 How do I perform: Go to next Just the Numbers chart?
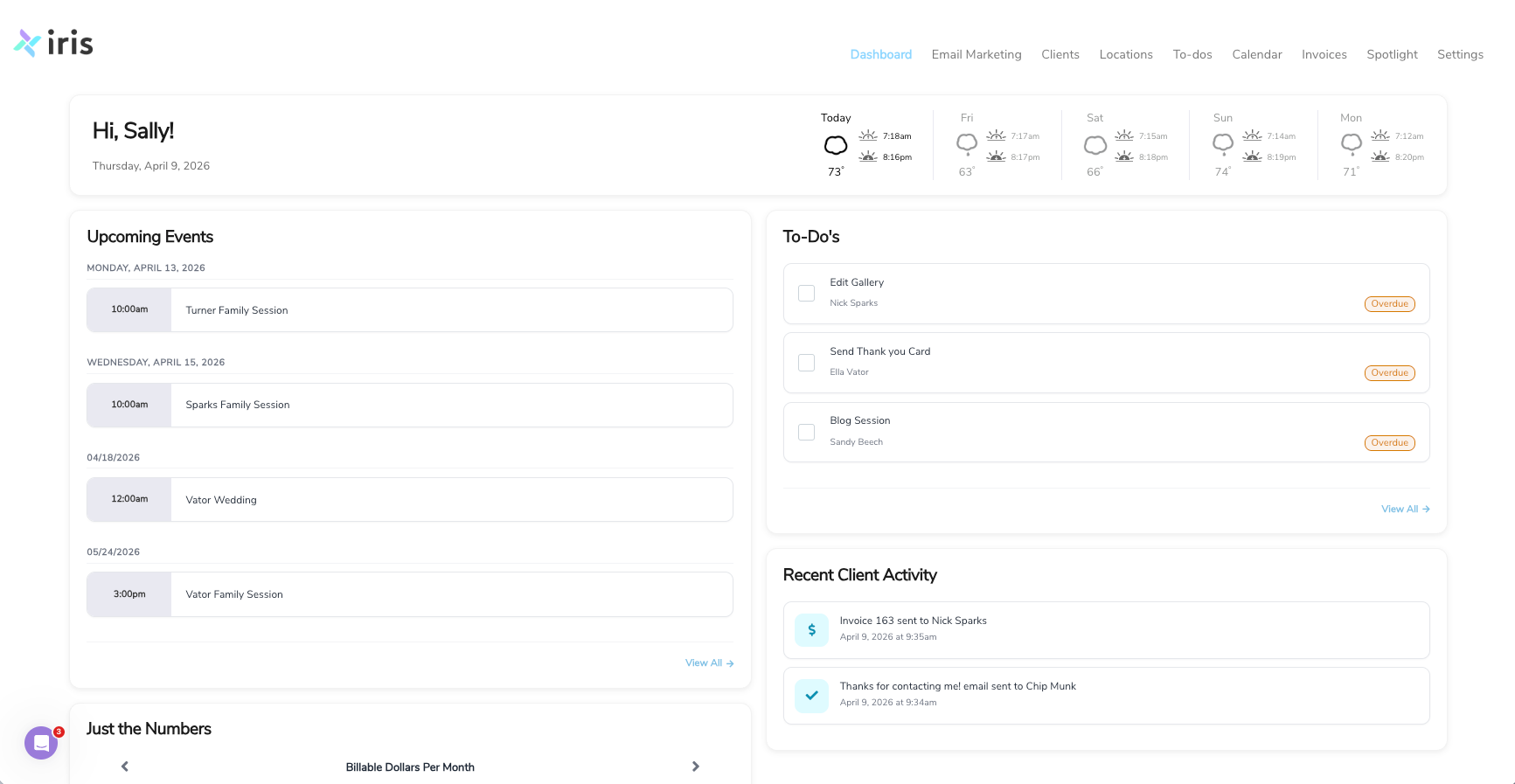pos(696,767)
